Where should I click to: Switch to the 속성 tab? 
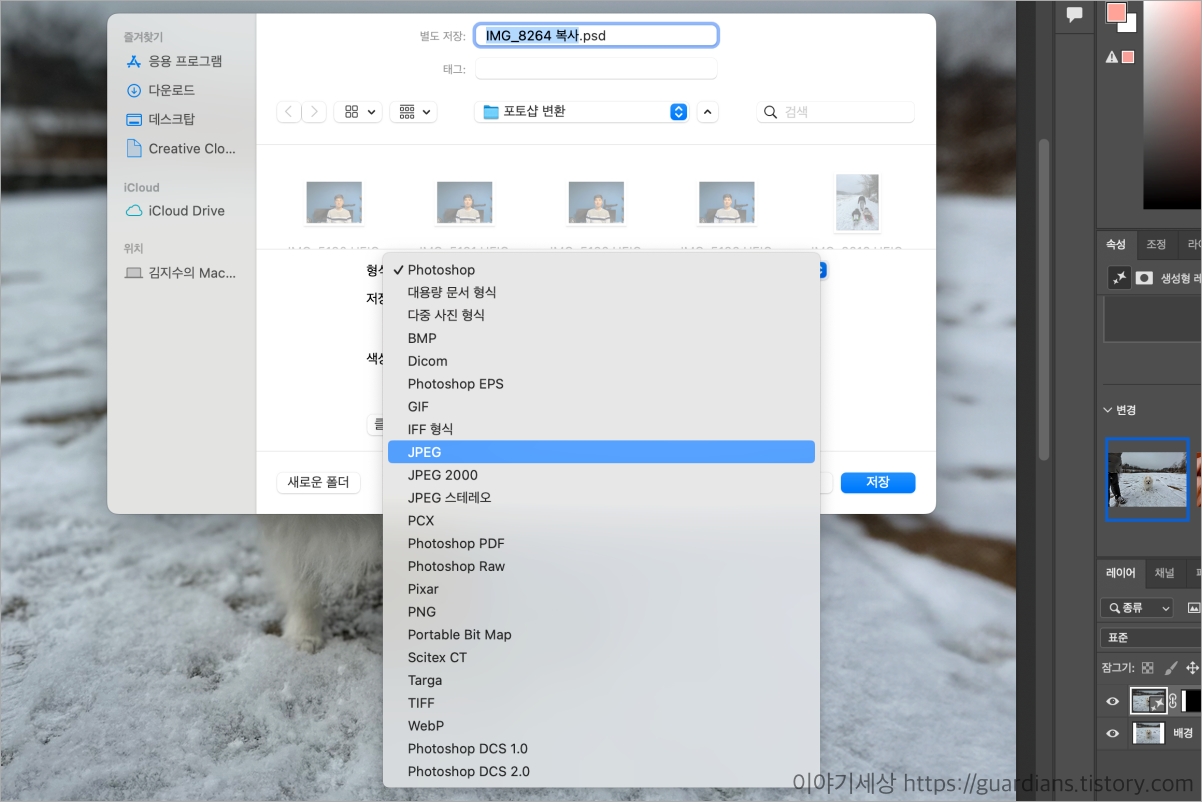click(1115, 244)
